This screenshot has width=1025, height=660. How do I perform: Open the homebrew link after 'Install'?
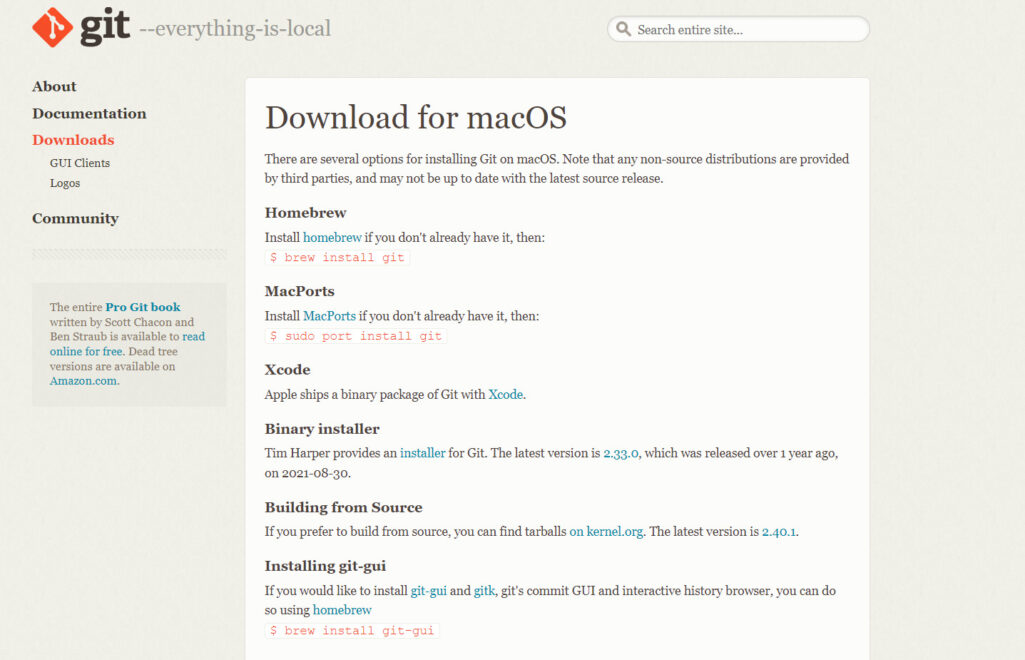pos(332,237)
